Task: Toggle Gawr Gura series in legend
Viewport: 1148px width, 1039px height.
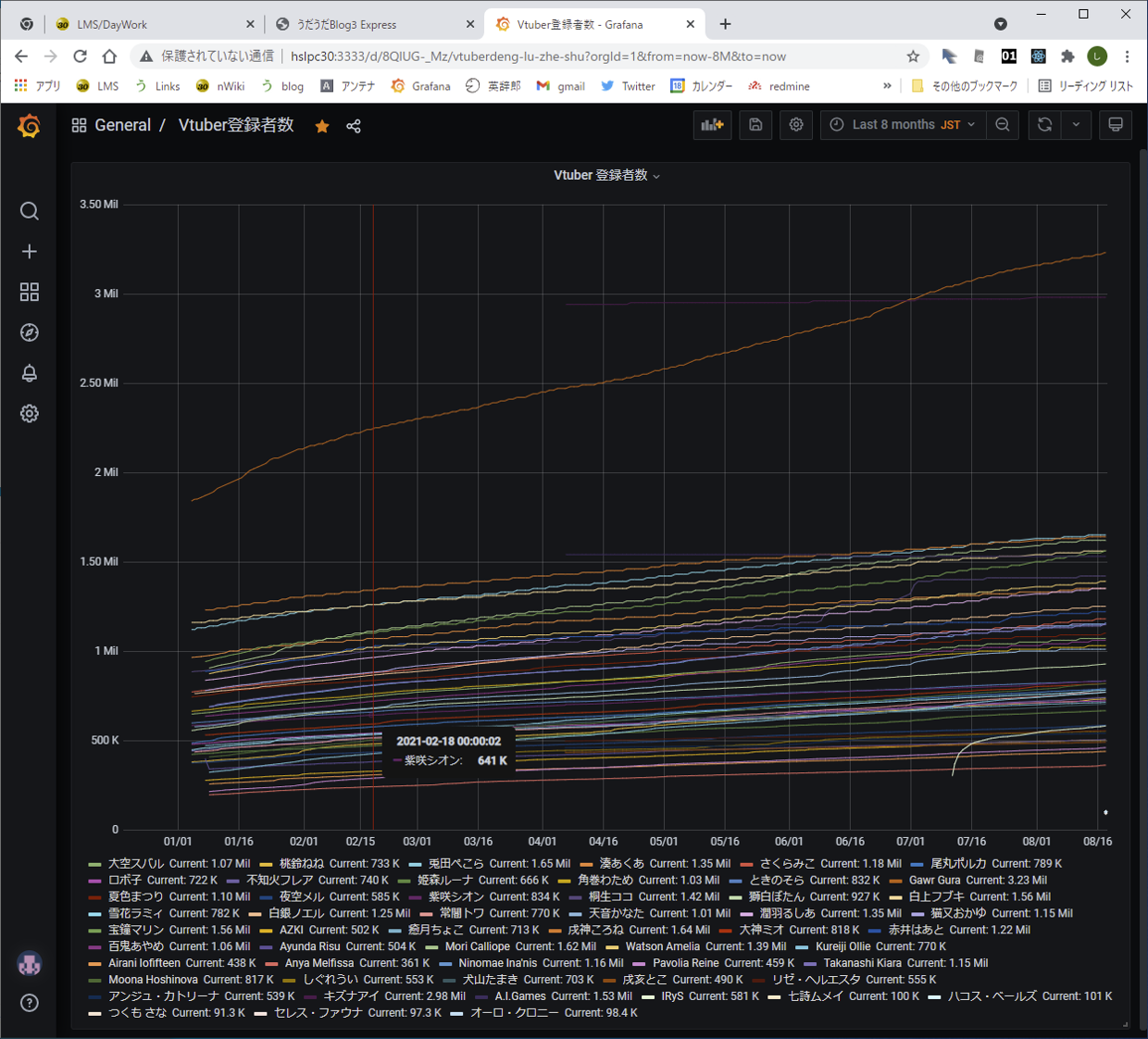Action: pyautogui.click(x=934, y=881)
